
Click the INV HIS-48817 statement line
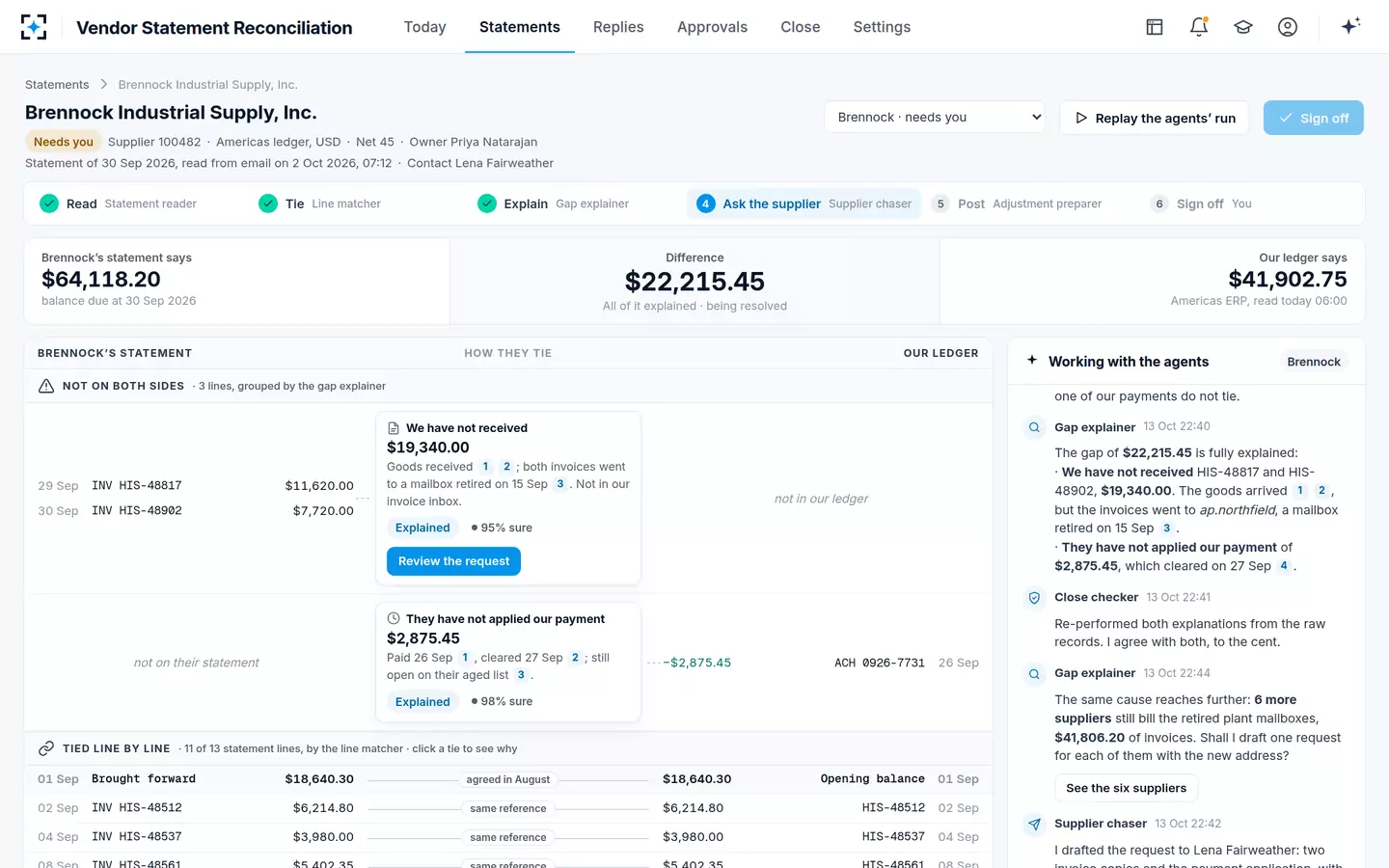[x=196, y=486]
